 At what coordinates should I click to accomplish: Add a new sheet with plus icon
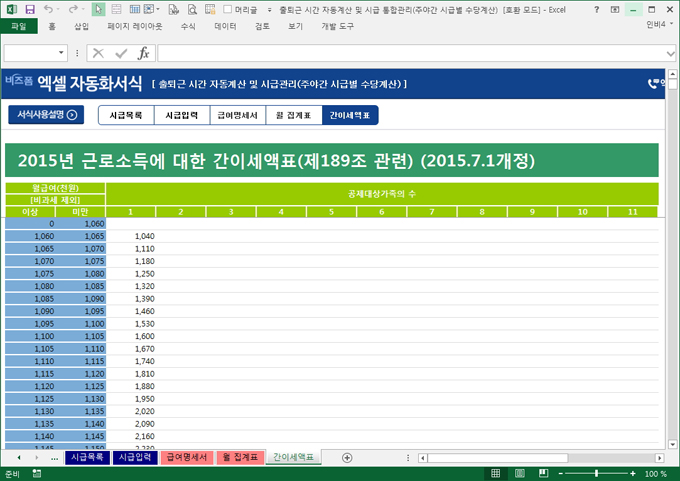click(347, 457)
